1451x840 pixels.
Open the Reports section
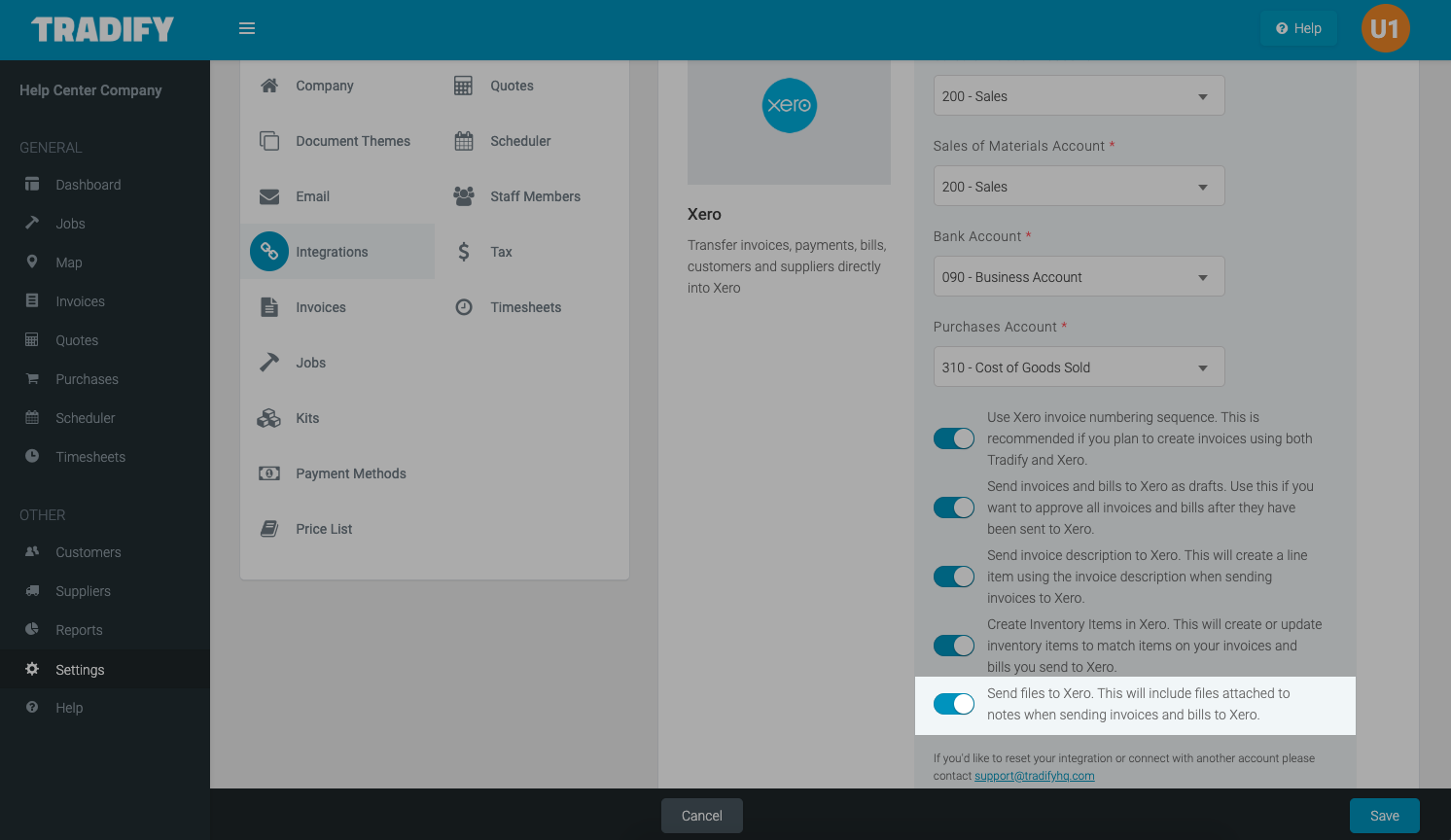click(x=80, y=629)
